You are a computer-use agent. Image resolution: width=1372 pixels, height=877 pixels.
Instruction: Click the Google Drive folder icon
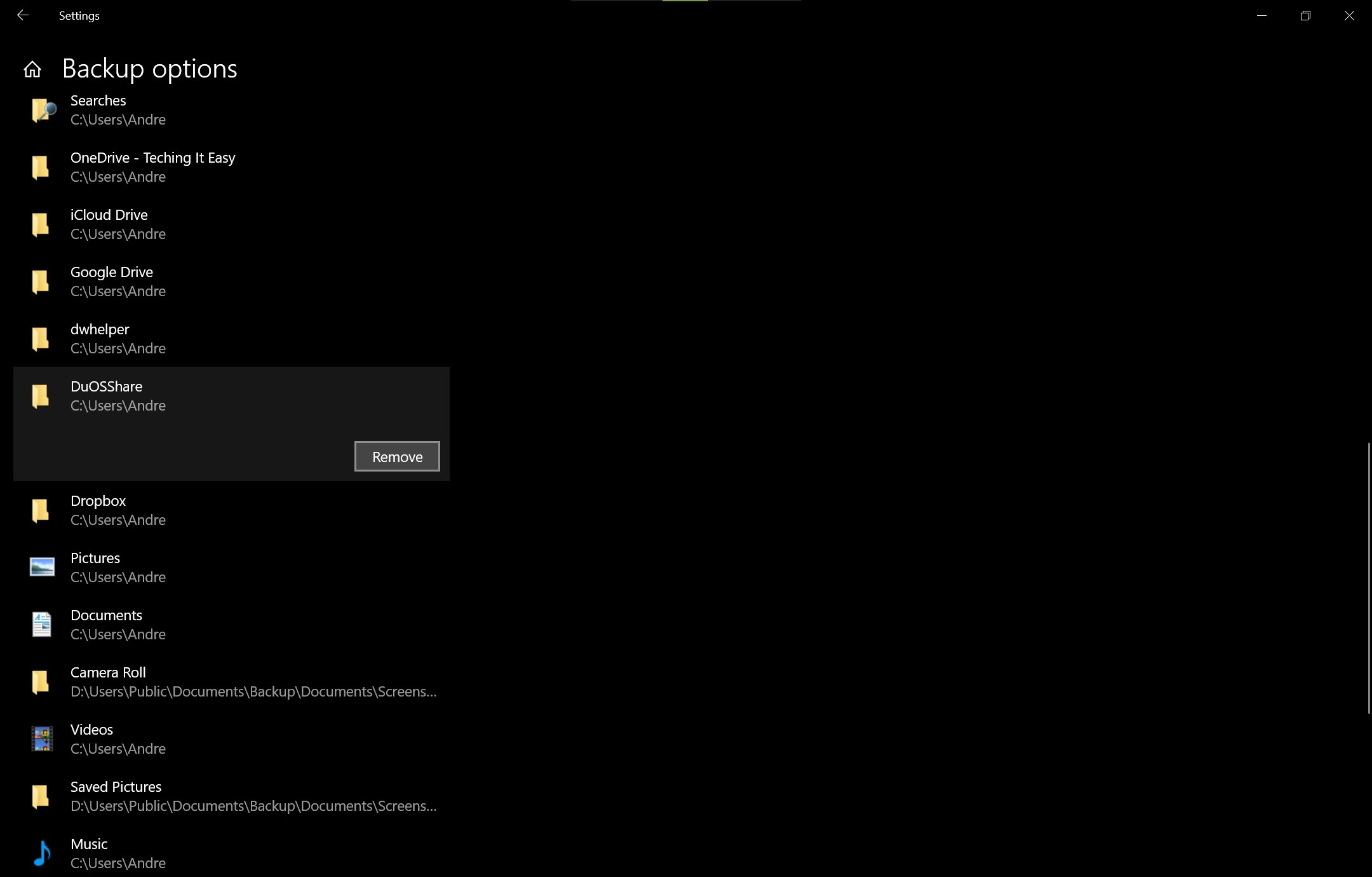pos(41,282)
